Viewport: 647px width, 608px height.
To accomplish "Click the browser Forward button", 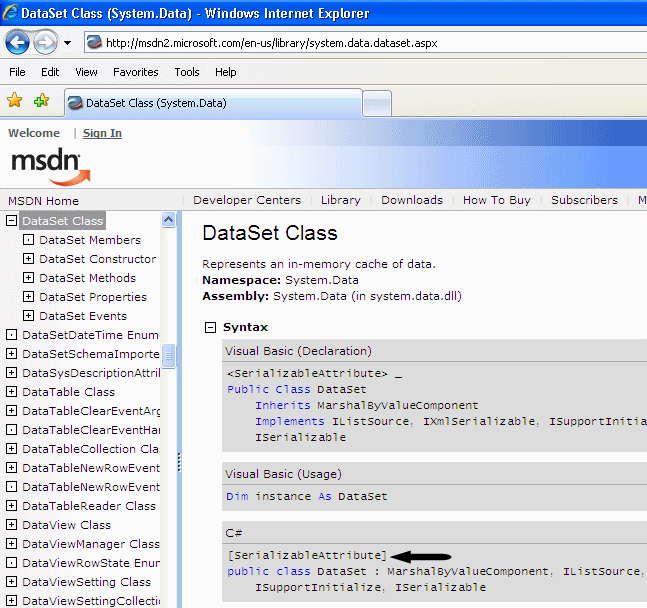I will coord(45,42).
